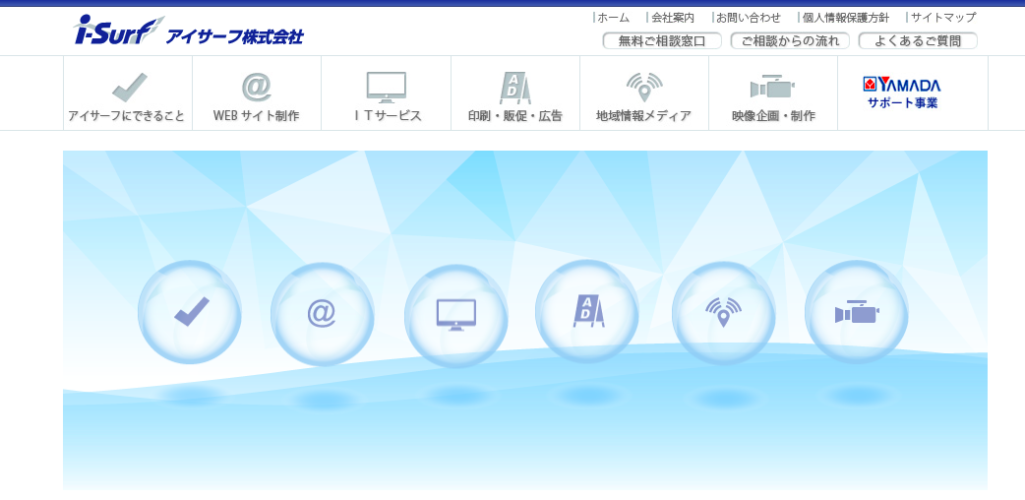Image resolution: width=1025 pixels, height=500 pixels.
Task: Select the location signal bubble icon
Action: point(723,313)
